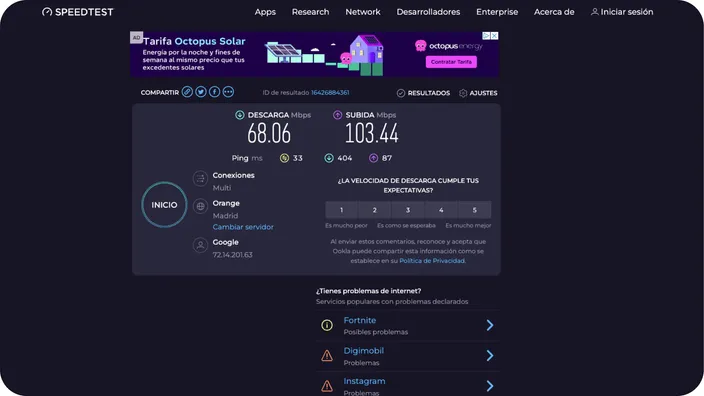Expand the Digimobil row chevron
Screen dimensions: 704x396
click(490, 356)
